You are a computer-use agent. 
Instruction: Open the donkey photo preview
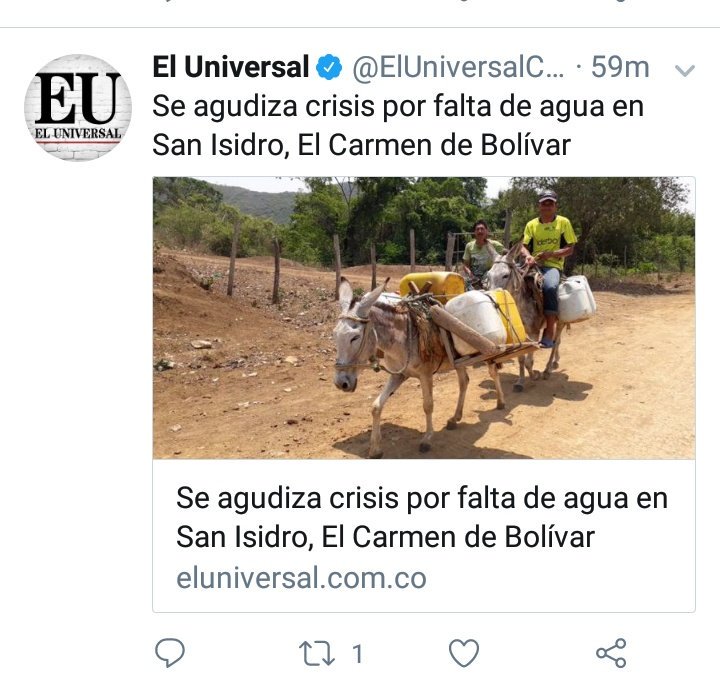[x=424, y=318]
